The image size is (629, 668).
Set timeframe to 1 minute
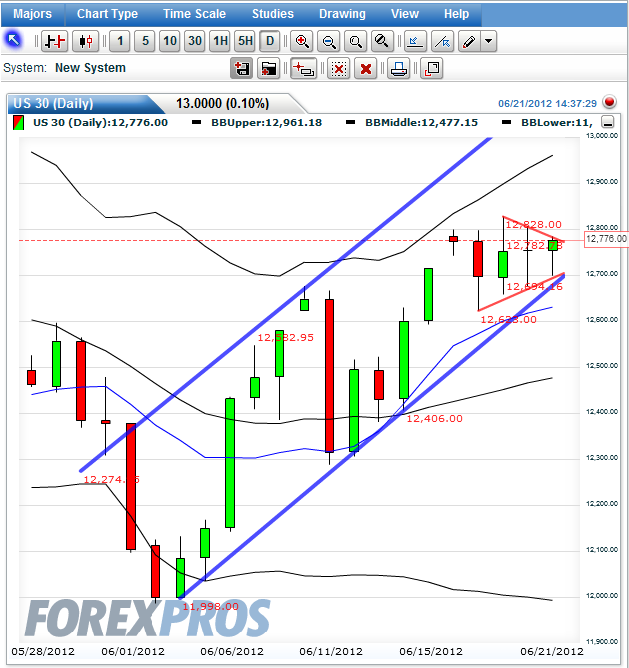pos(120,41)
